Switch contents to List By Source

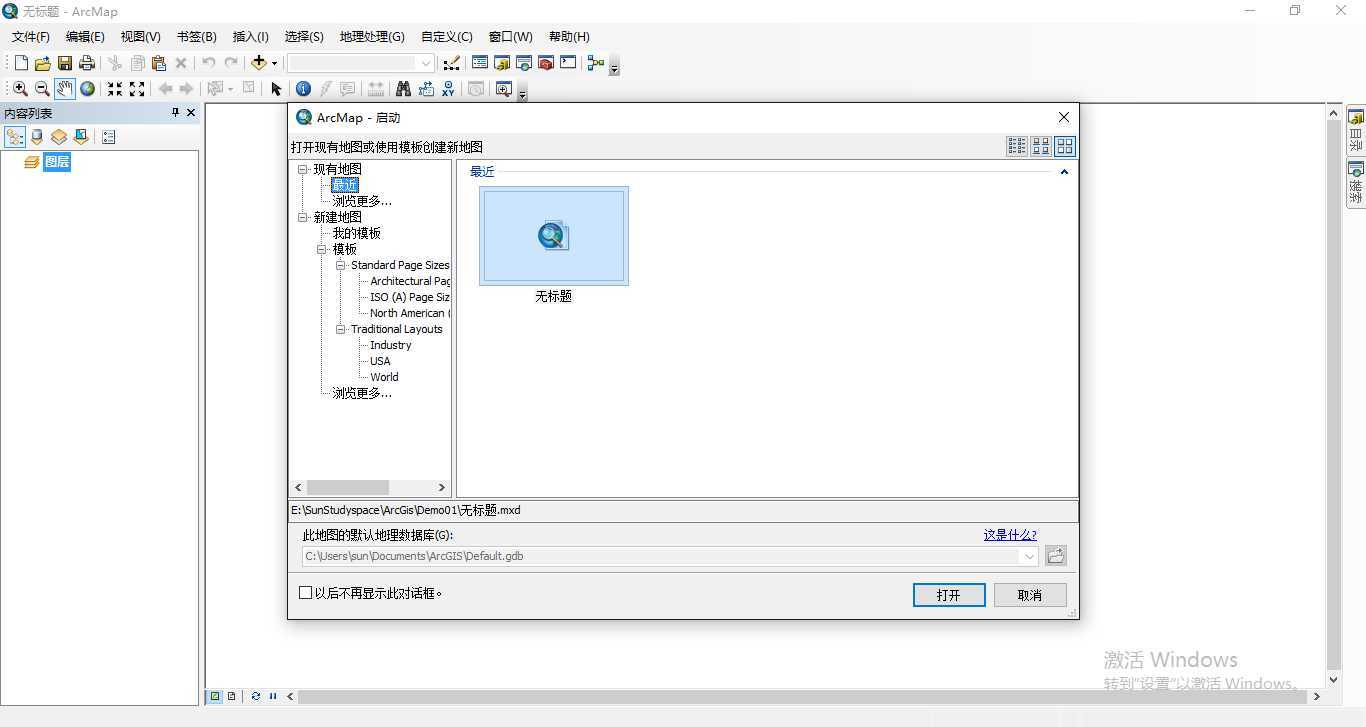point(37,137)
